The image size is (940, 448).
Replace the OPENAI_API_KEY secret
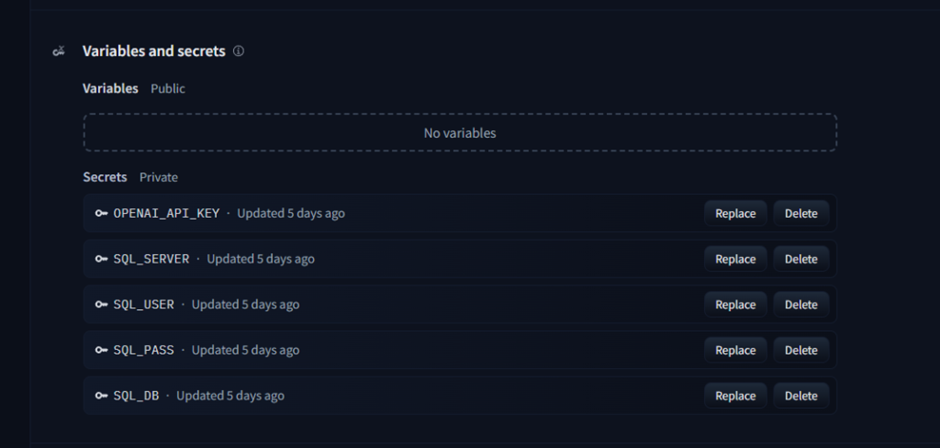(x=735, y=214)
